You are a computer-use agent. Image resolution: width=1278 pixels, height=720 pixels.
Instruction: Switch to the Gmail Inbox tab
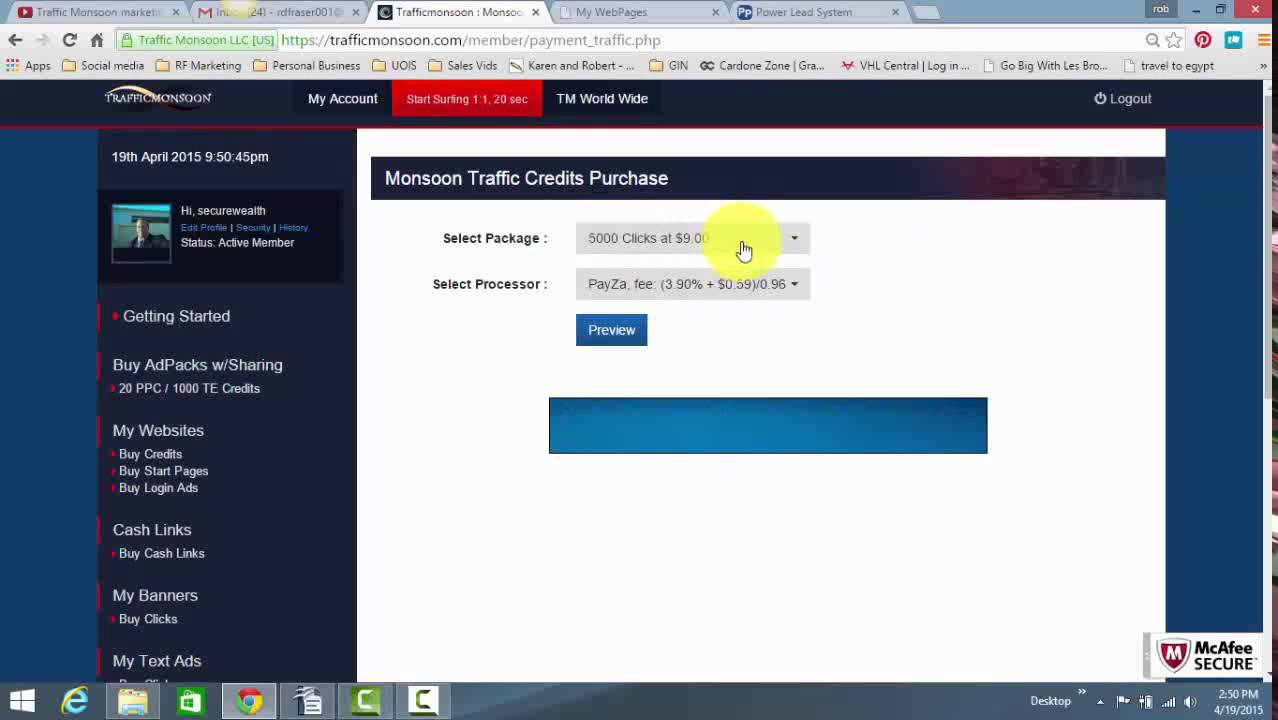pos(279,12)
